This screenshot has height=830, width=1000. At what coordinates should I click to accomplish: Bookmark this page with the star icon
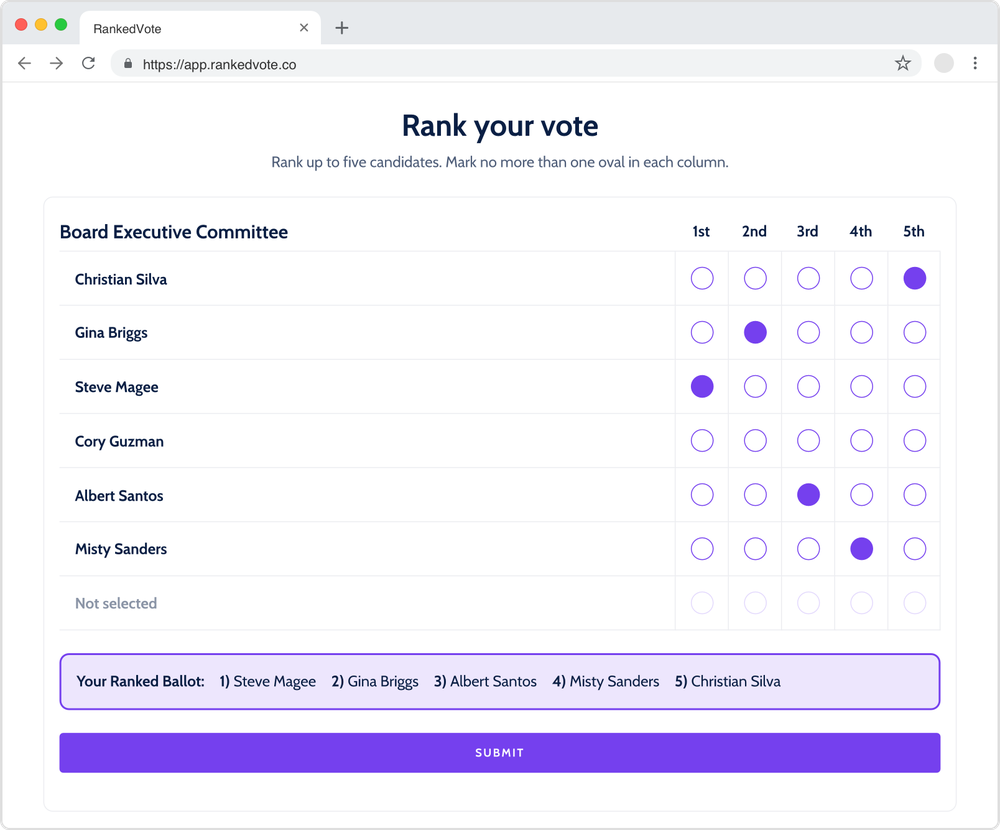[903, 64]
